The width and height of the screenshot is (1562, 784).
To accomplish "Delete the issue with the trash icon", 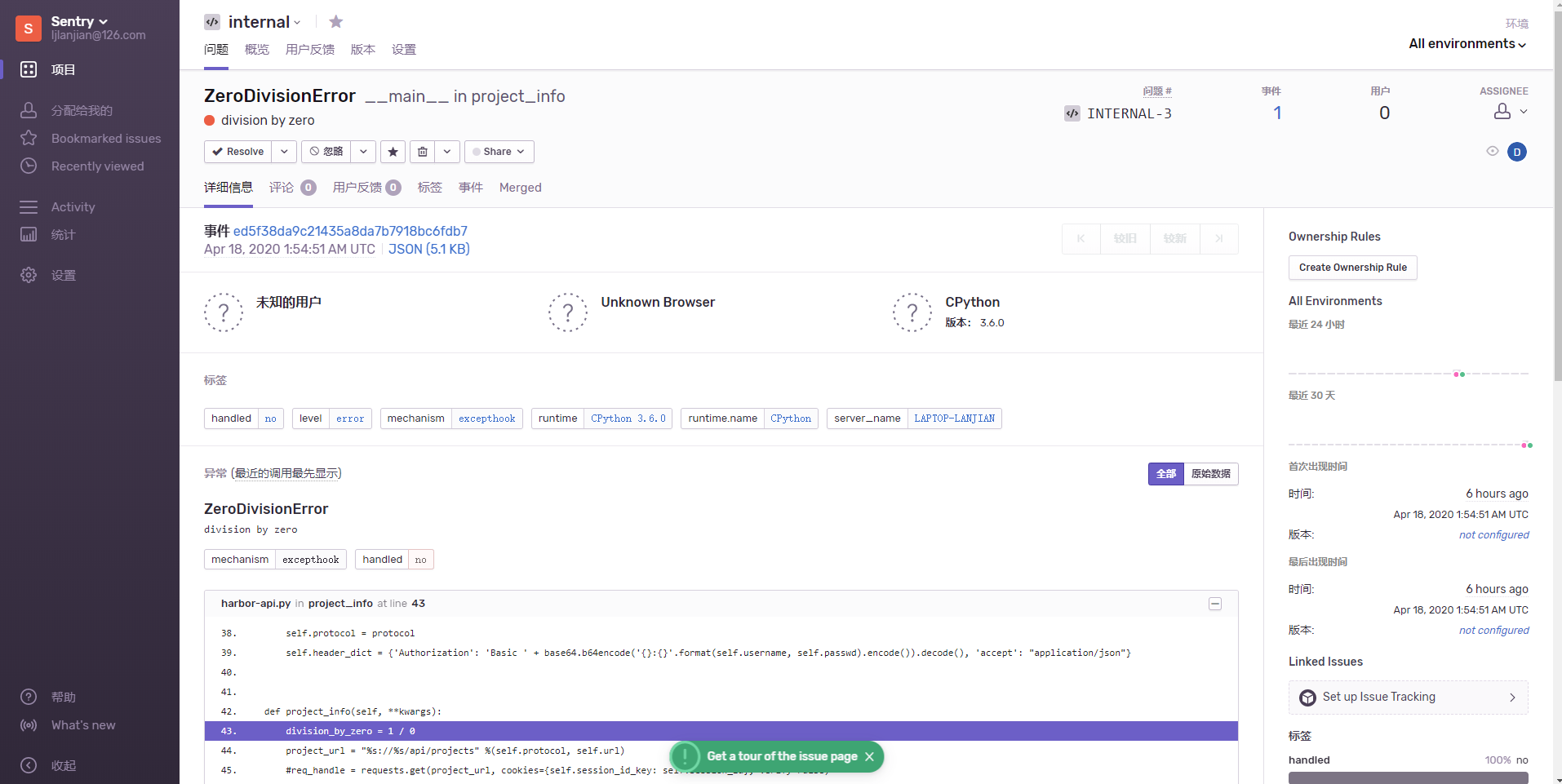I will pyautogui.click(x=423, y=152).
